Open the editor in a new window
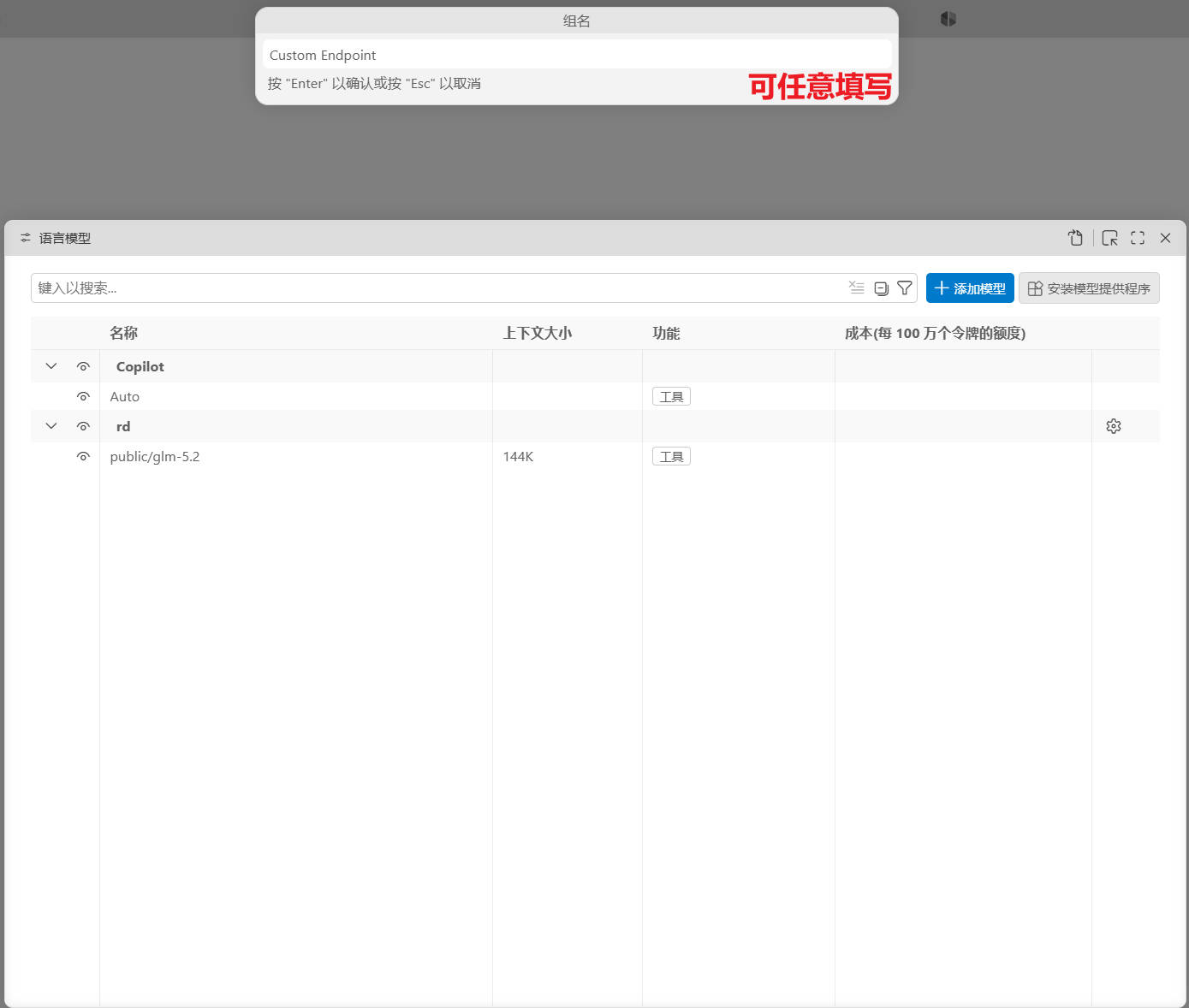 pyautogui.click(x=1109, y=238)
